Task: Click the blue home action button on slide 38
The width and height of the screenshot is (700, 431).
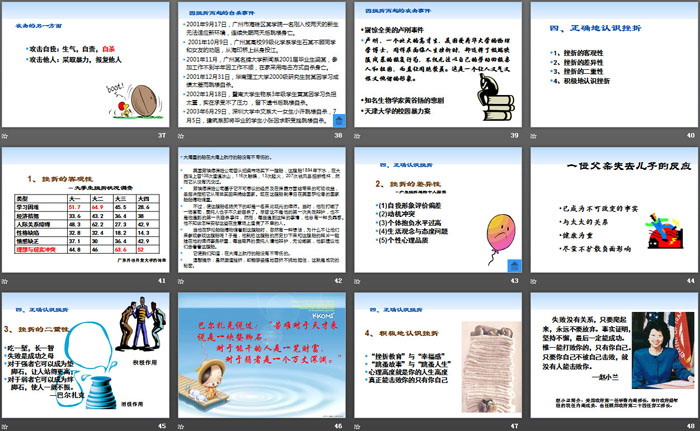Action: (339, 120)
